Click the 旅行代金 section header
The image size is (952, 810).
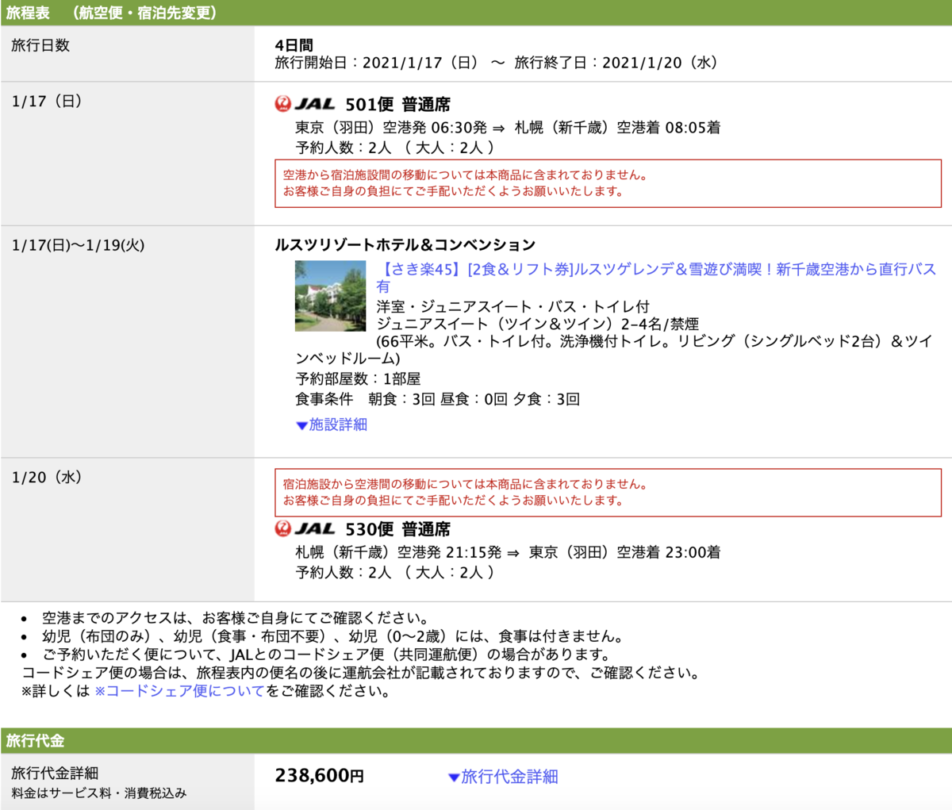coord(476,741)
